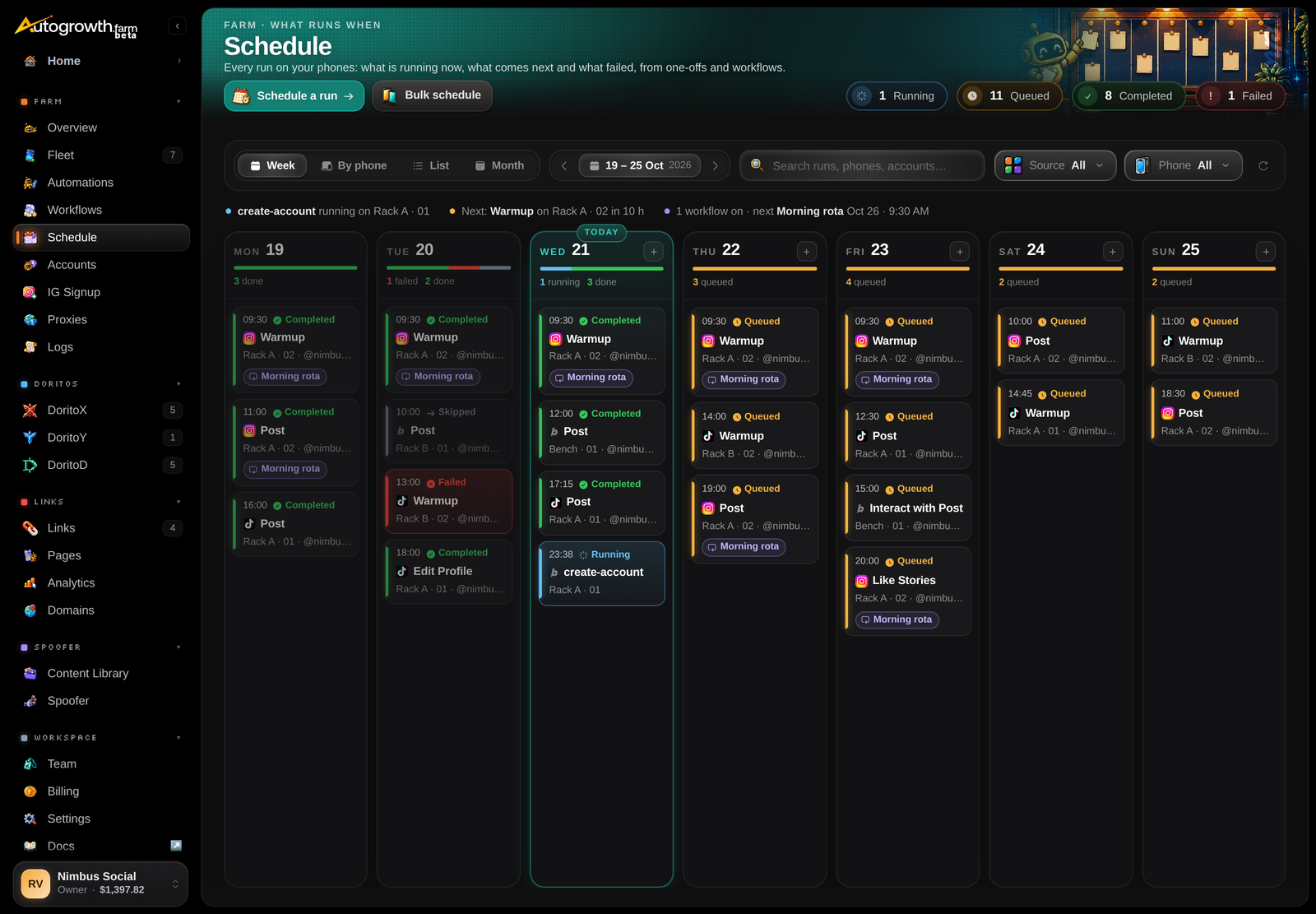
Task: Open the running create-account card on Wednesday
Action: (602, 573)
